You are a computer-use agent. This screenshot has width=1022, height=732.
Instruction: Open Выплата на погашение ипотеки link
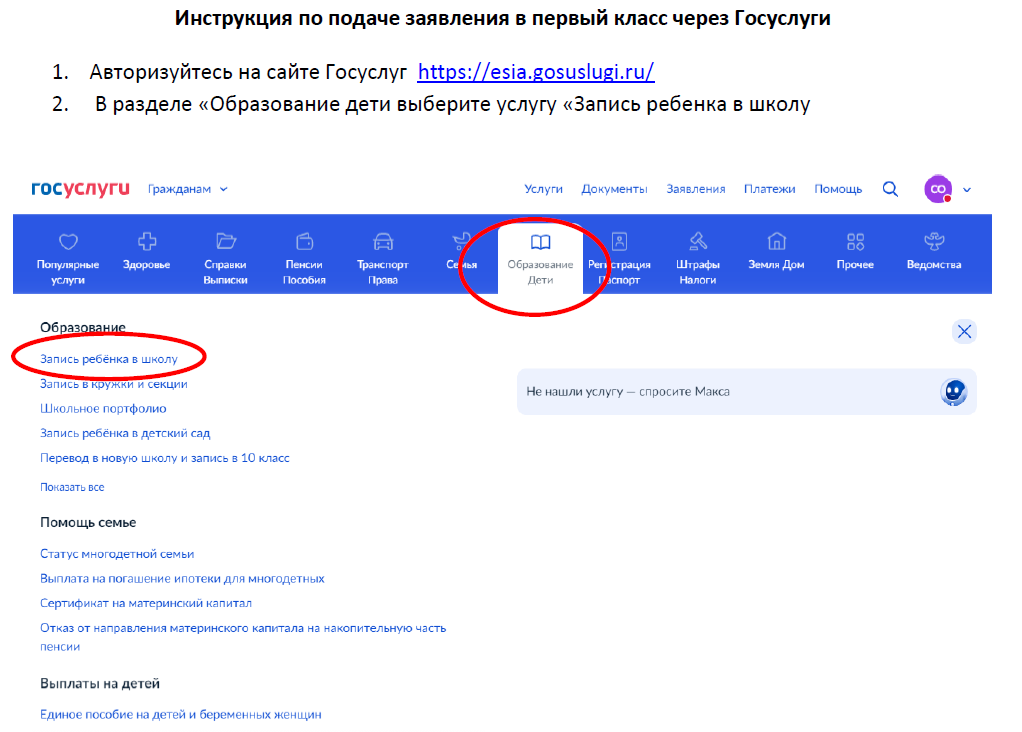point(182,579)
